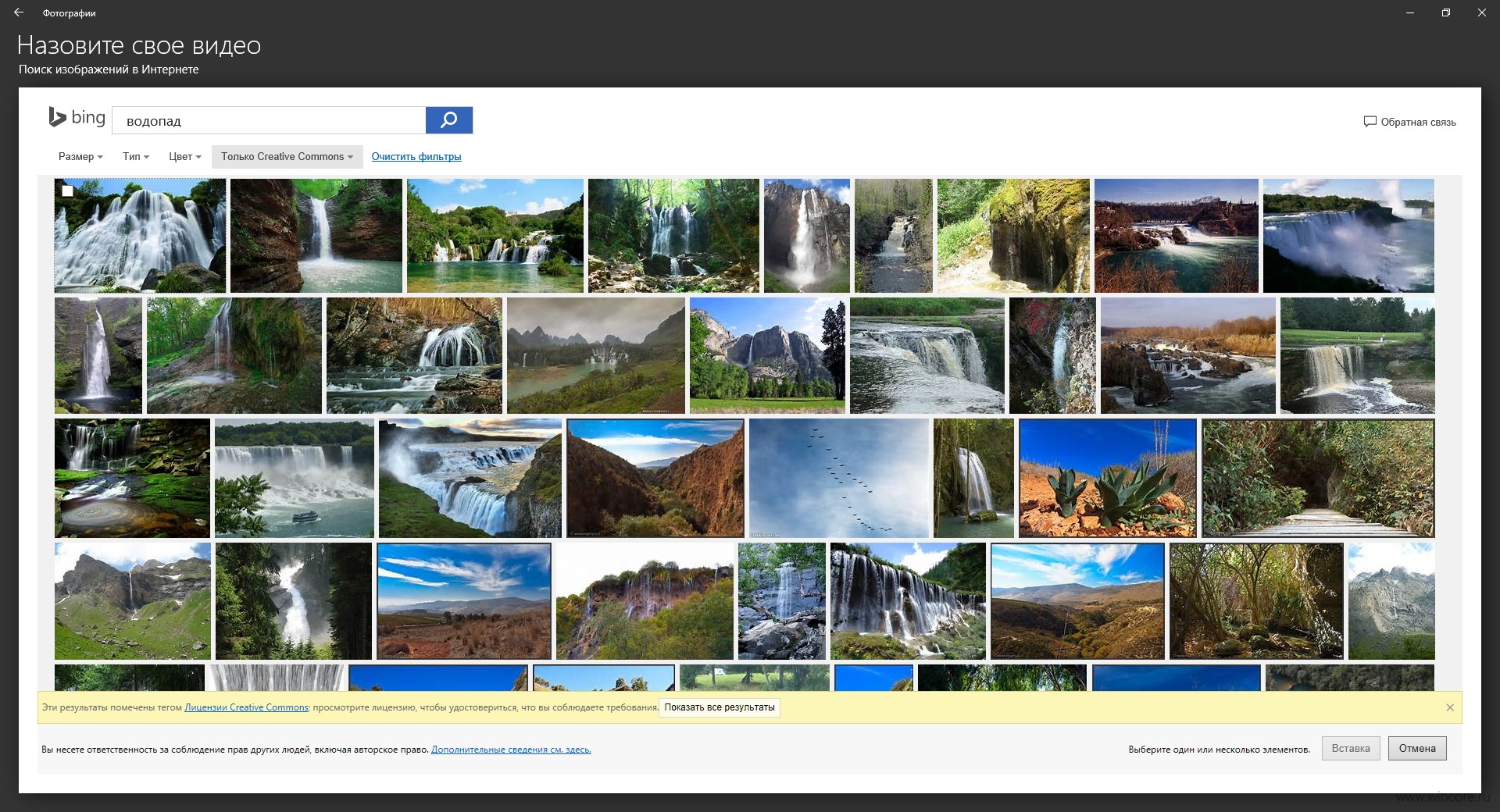Select the mossy green cliff rock thumbnail
Viewport: 1500px width, 812px height.
1013,236
